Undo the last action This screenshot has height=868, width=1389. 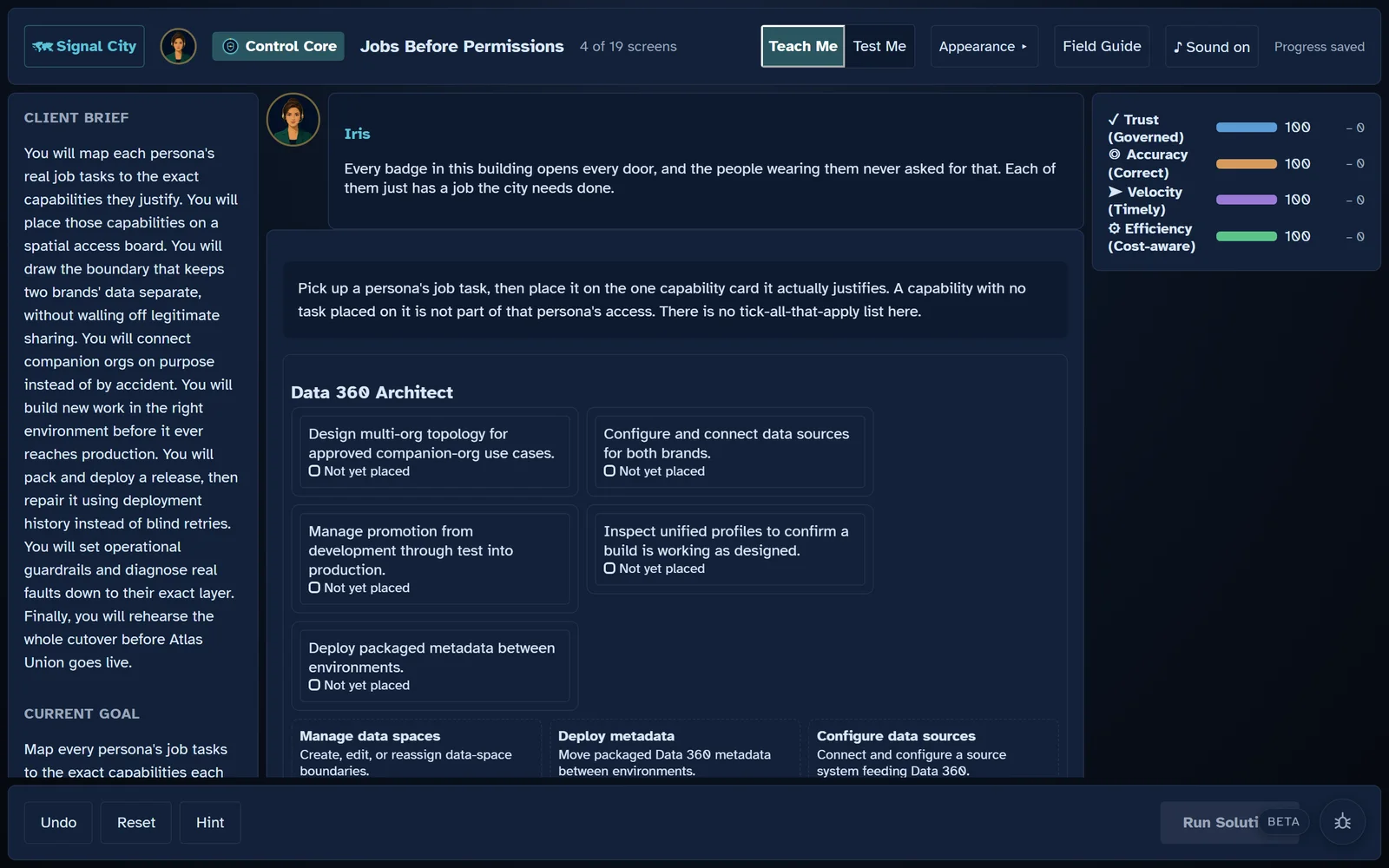58,822
